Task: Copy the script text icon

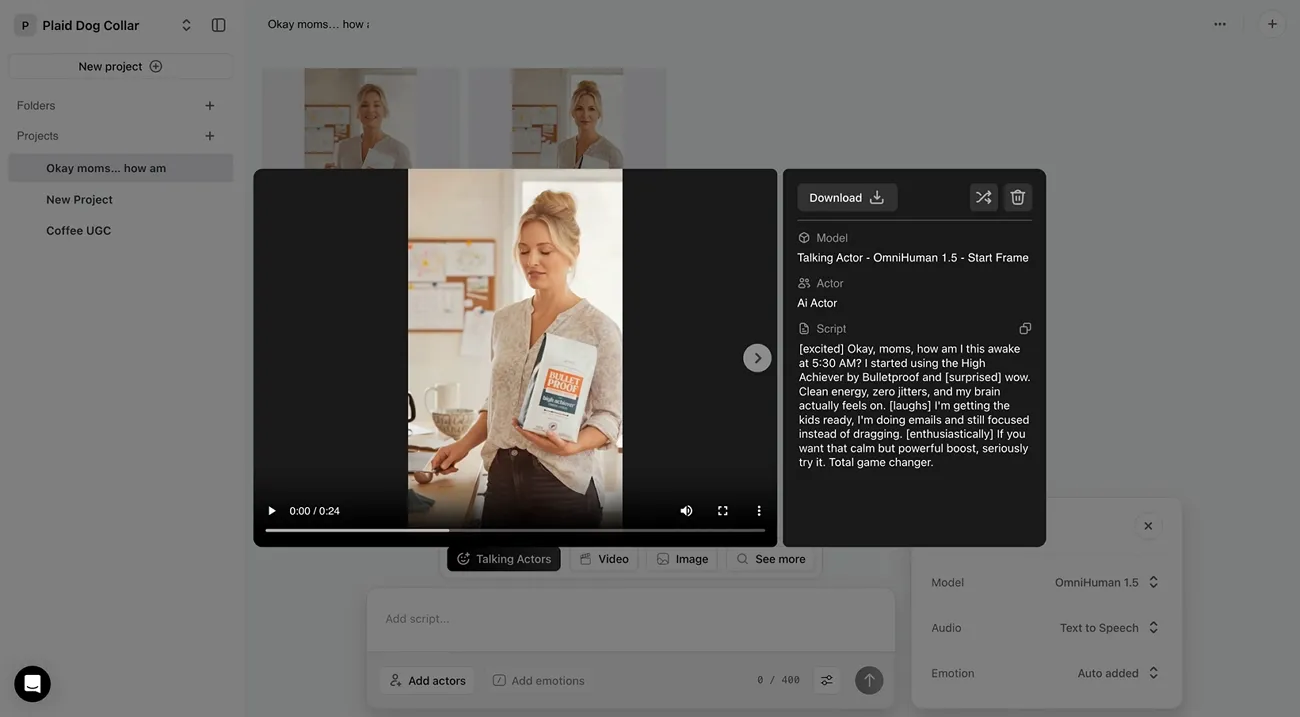Action: 1025,329
